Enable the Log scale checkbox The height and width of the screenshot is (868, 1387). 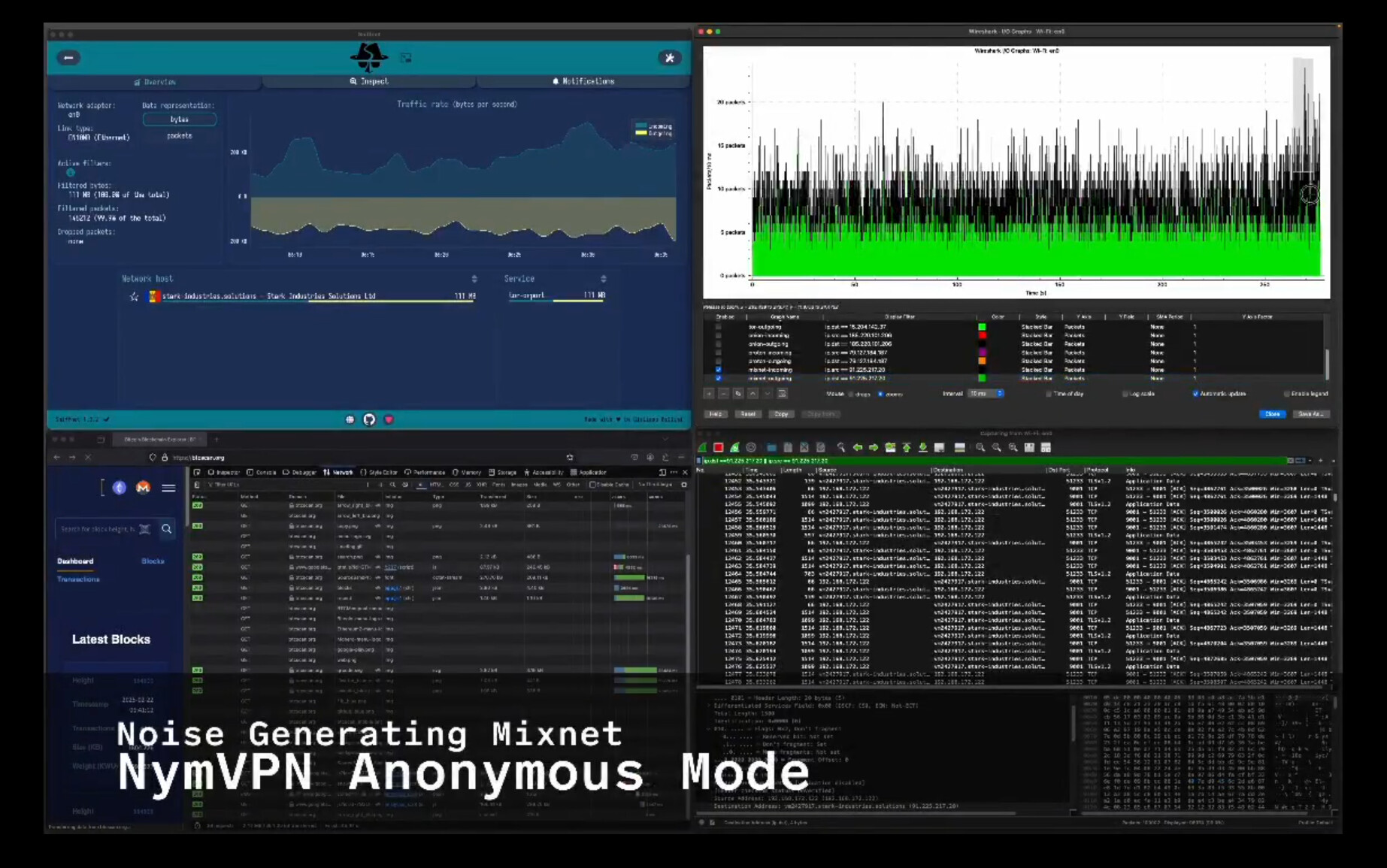pos(1125,394)
